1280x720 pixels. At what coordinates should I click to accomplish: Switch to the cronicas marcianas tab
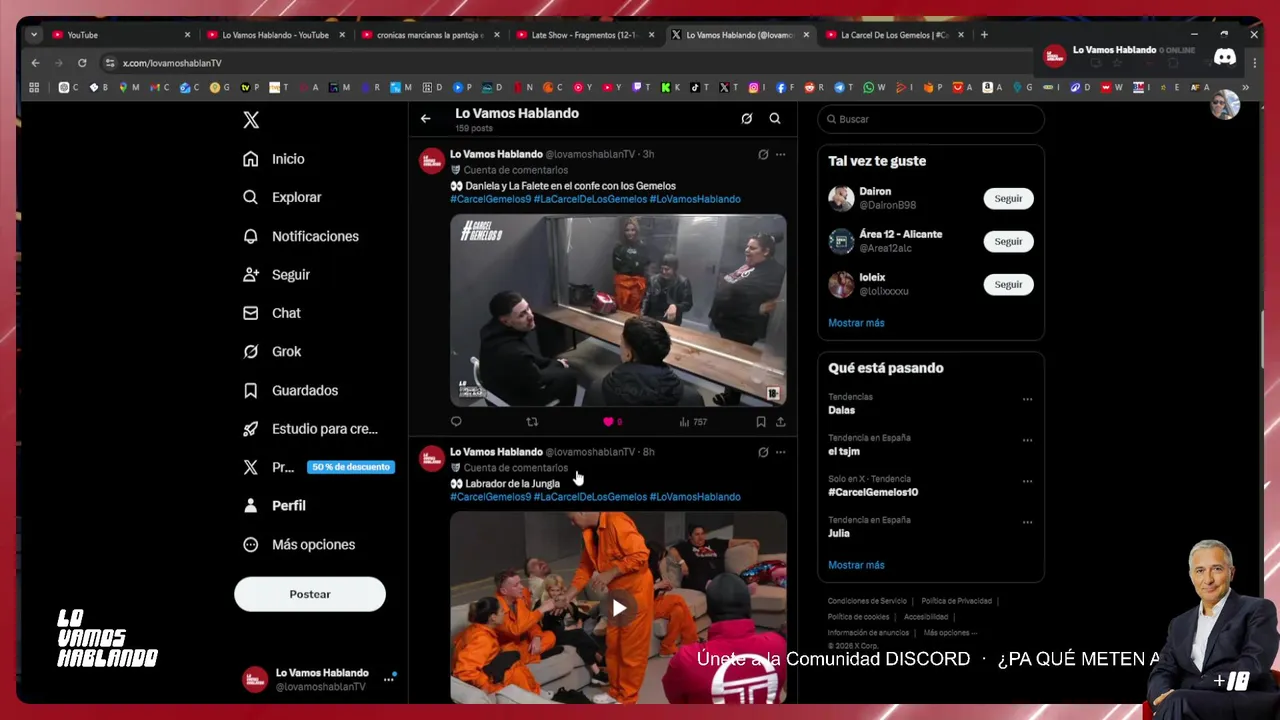click(x=431, y=35)
